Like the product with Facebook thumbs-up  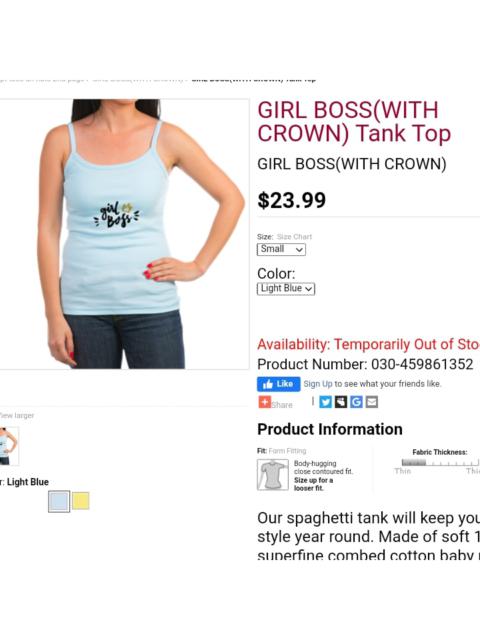coord(278,384)
